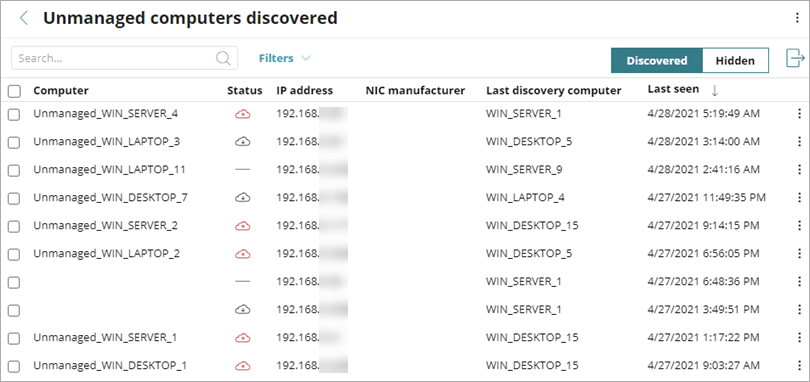
Task: Click red cloud status icon of Unmanaged_WIN_DESKTOP_1
Action: click(x=242, y=366)
